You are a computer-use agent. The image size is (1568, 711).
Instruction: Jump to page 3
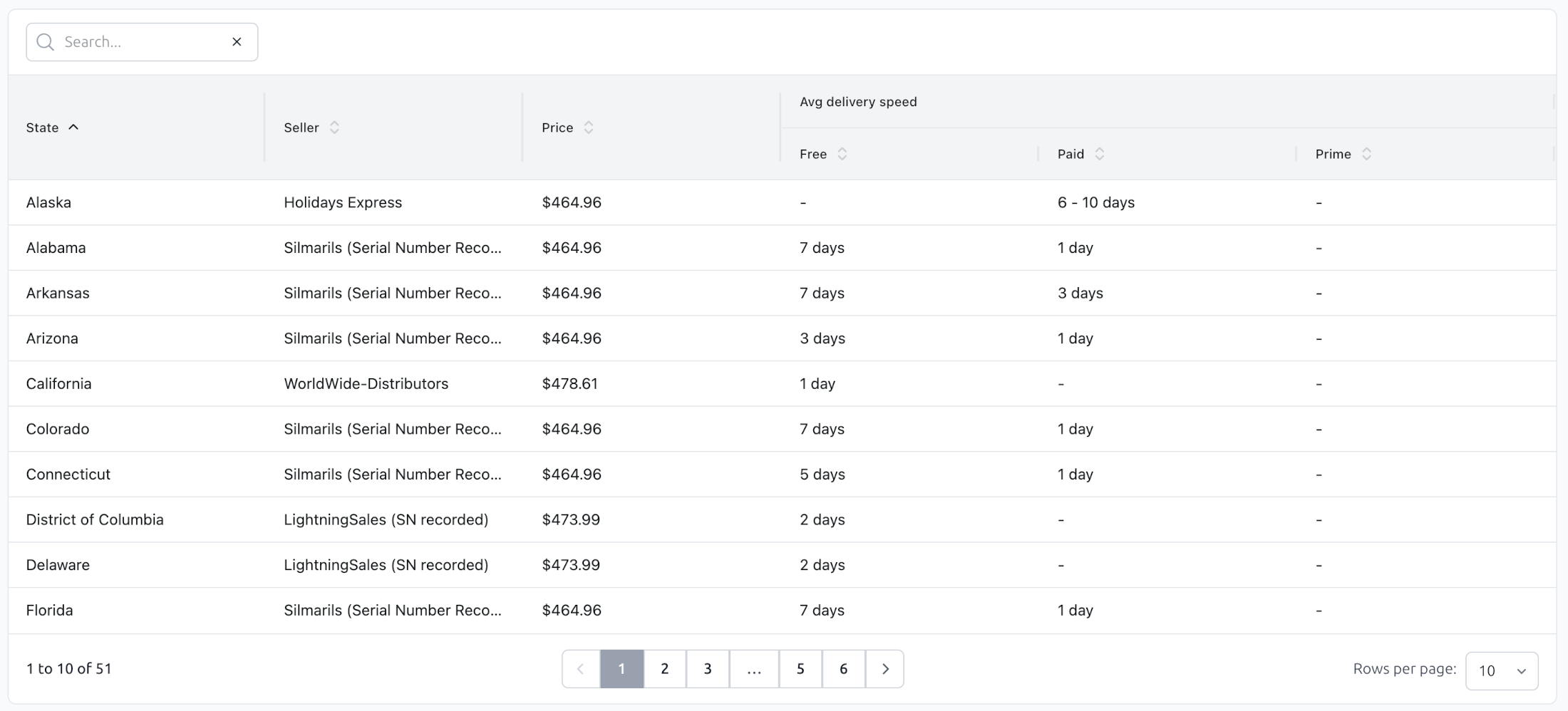(707, 669)
